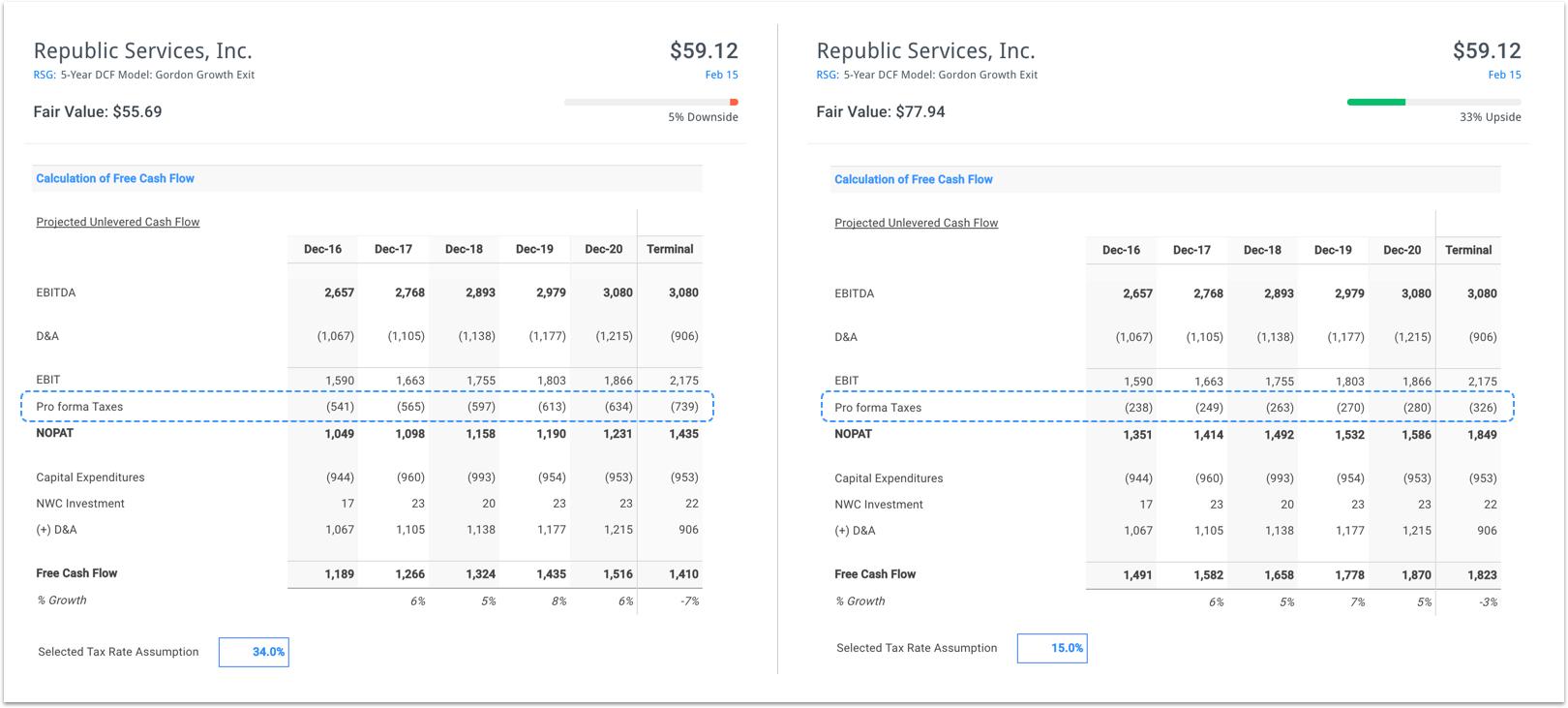Viewport: 1568px width, 708px height.
Task: Click the (326) terminal Pro forma Taxes value
Action: (1483, 408)
